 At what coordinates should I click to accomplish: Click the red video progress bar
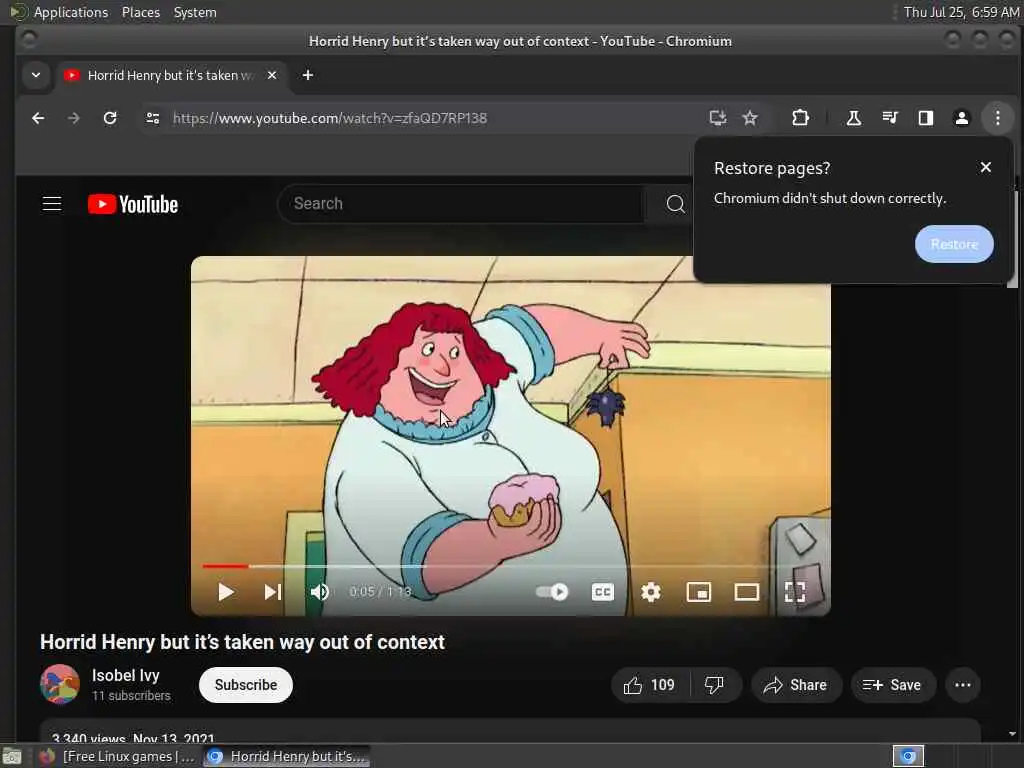click(225, 566)
